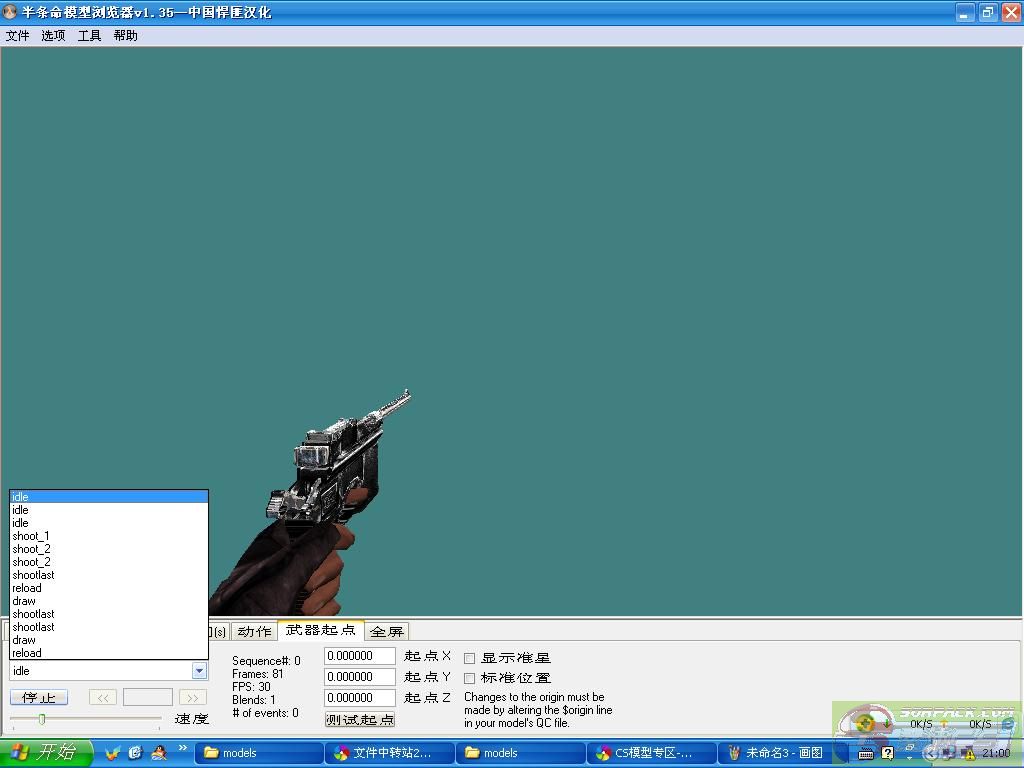
Task: Open the 未命名3 - 画图 taskbar item
Action: 776,753
